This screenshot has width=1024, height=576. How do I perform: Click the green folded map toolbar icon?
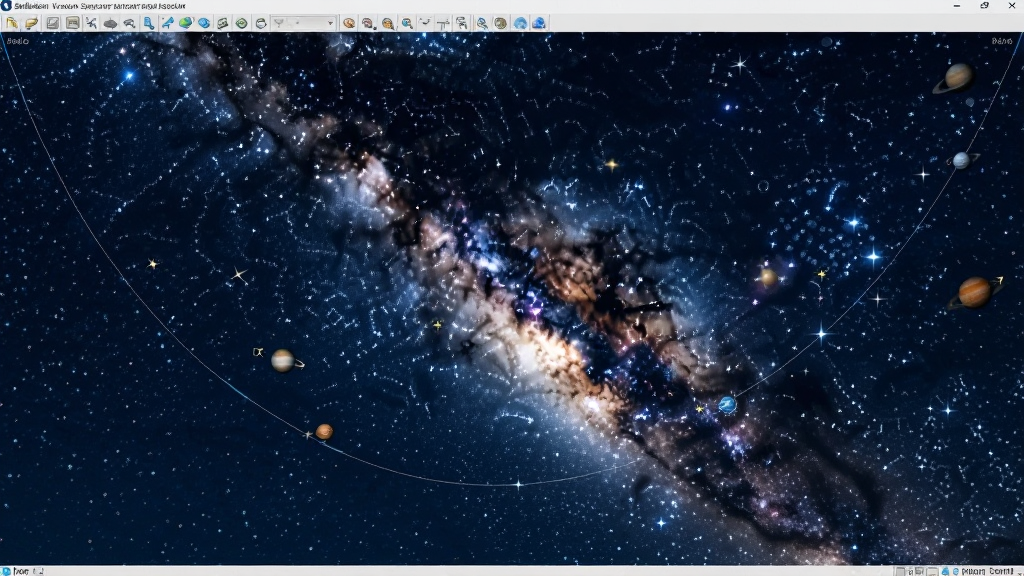coord(223,23)
